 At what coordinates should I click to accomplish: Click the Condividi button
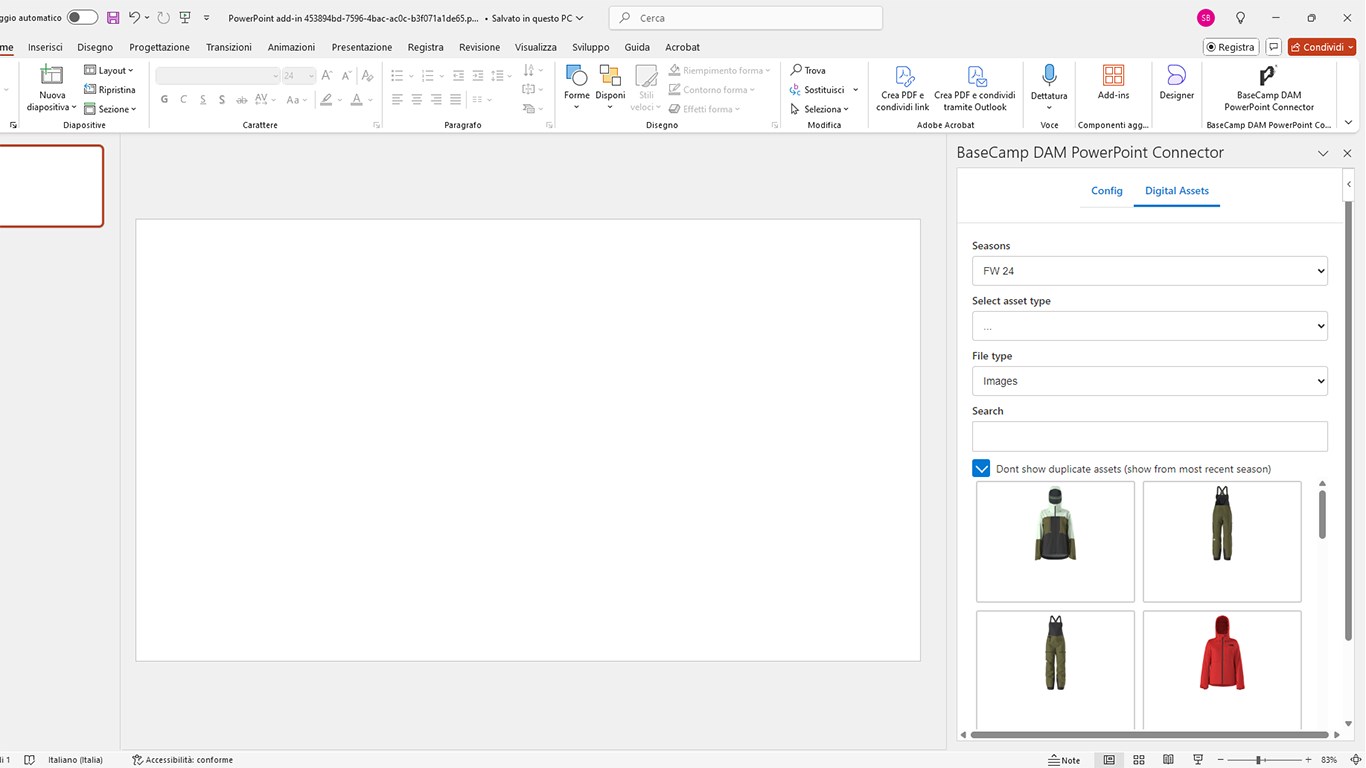tap(1321, 47)
